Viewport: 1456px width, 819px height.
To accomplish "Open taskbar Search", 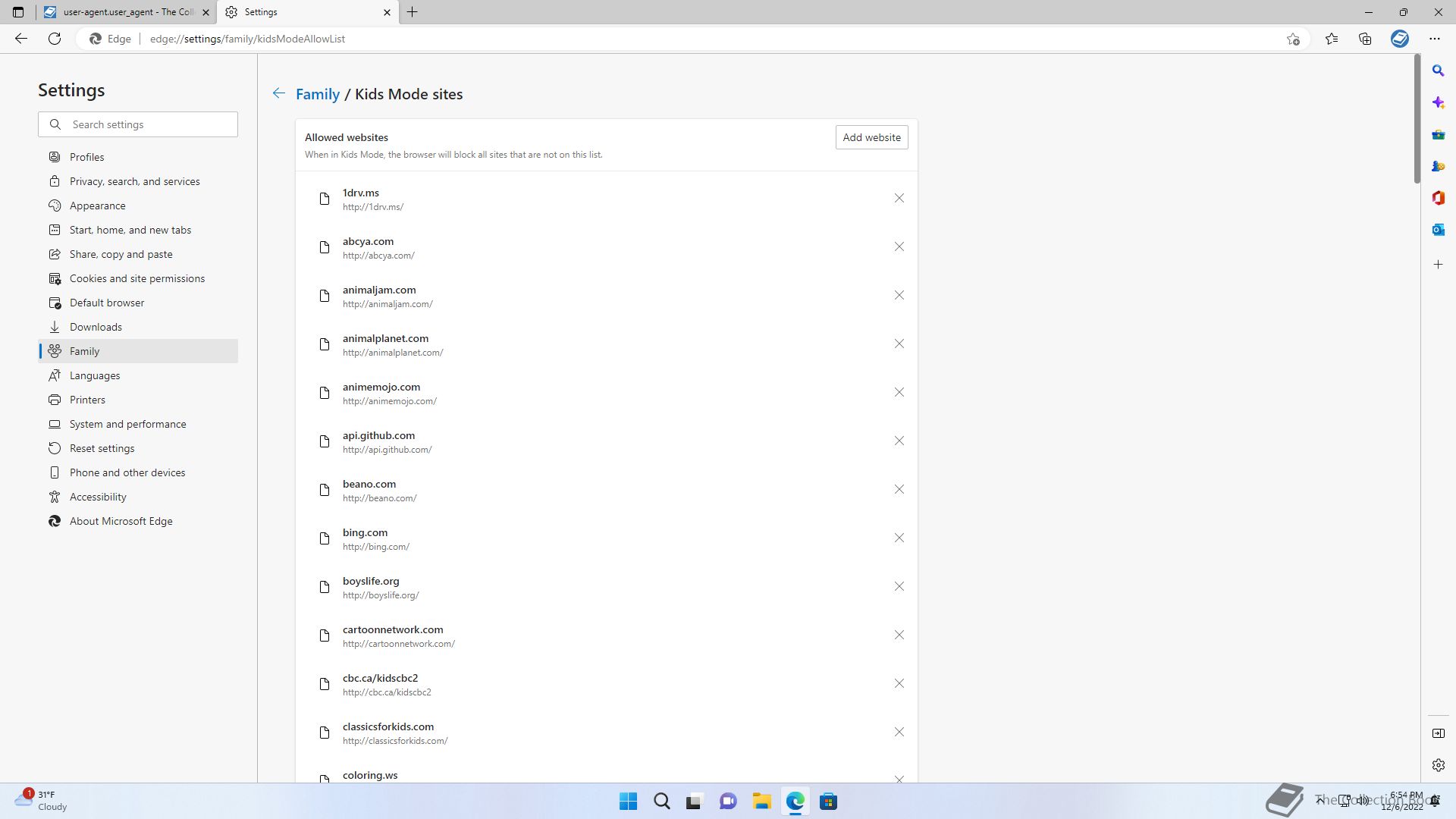I will click(x=661, y=802).
